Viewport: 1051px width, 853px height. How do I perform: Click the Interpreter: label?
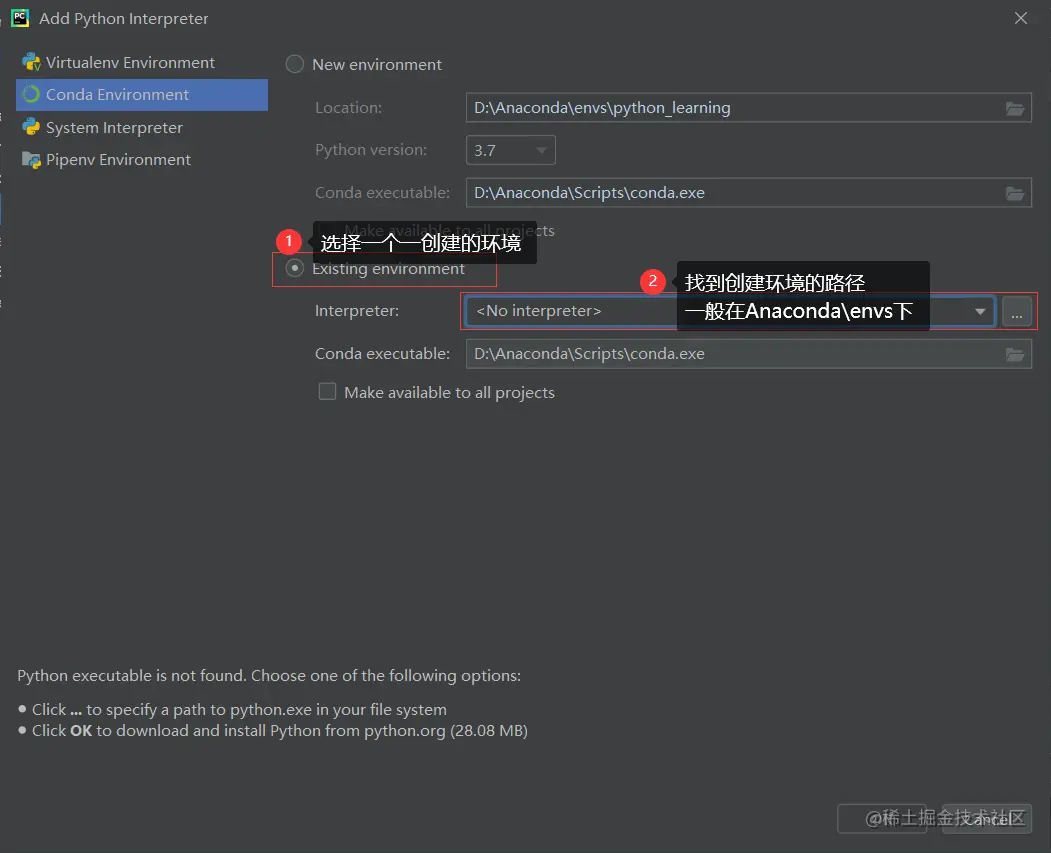357,311
